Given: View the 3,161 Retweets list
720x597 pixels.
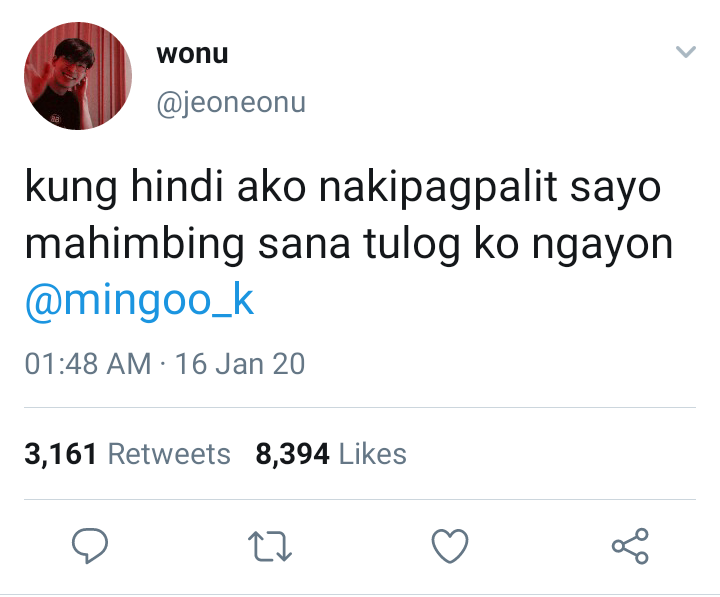Looking at the screenshot, I should tap(127, 454).
